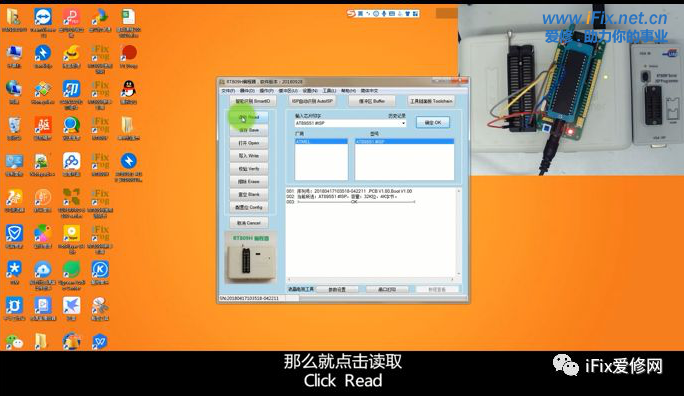Open the language menu at menu bar end

[x=369, y=91]
